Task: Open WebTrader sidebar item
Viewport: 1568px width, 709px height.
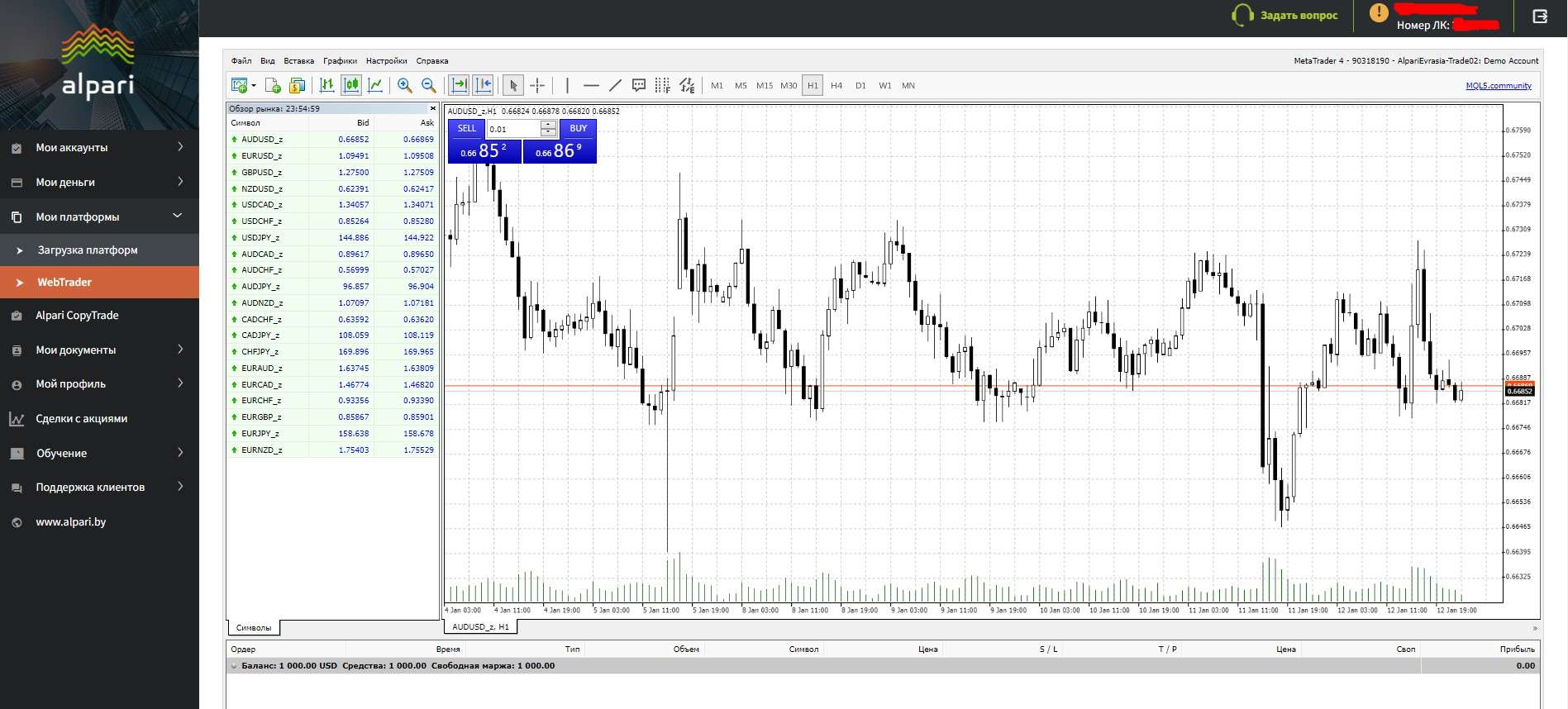Action: coord(99,282)
